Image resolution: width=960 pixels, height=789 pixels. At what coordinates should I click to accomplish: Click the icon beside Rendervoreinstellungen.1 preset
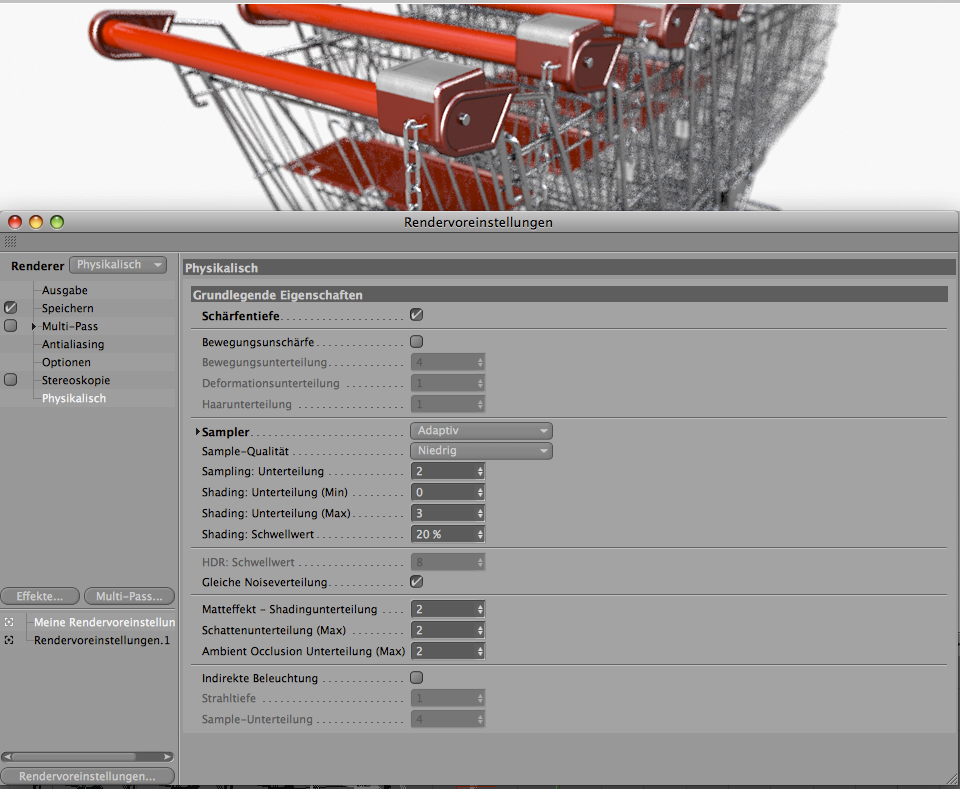pos(9,640)
